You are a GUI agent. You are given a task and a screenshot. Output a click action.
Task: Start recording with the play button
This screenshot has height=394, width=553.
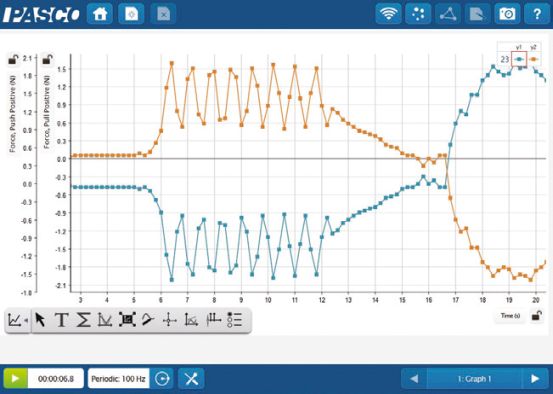click(x=16, y=378)
